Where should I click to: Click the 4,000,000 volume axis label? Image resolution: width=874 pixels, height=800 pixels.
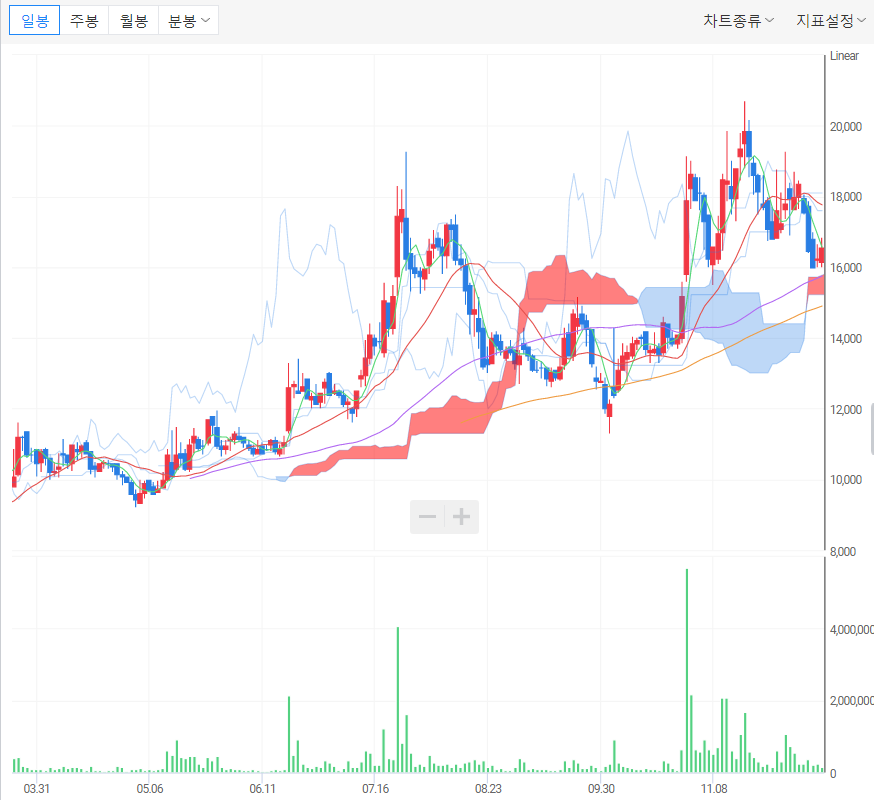pos(852,629)
